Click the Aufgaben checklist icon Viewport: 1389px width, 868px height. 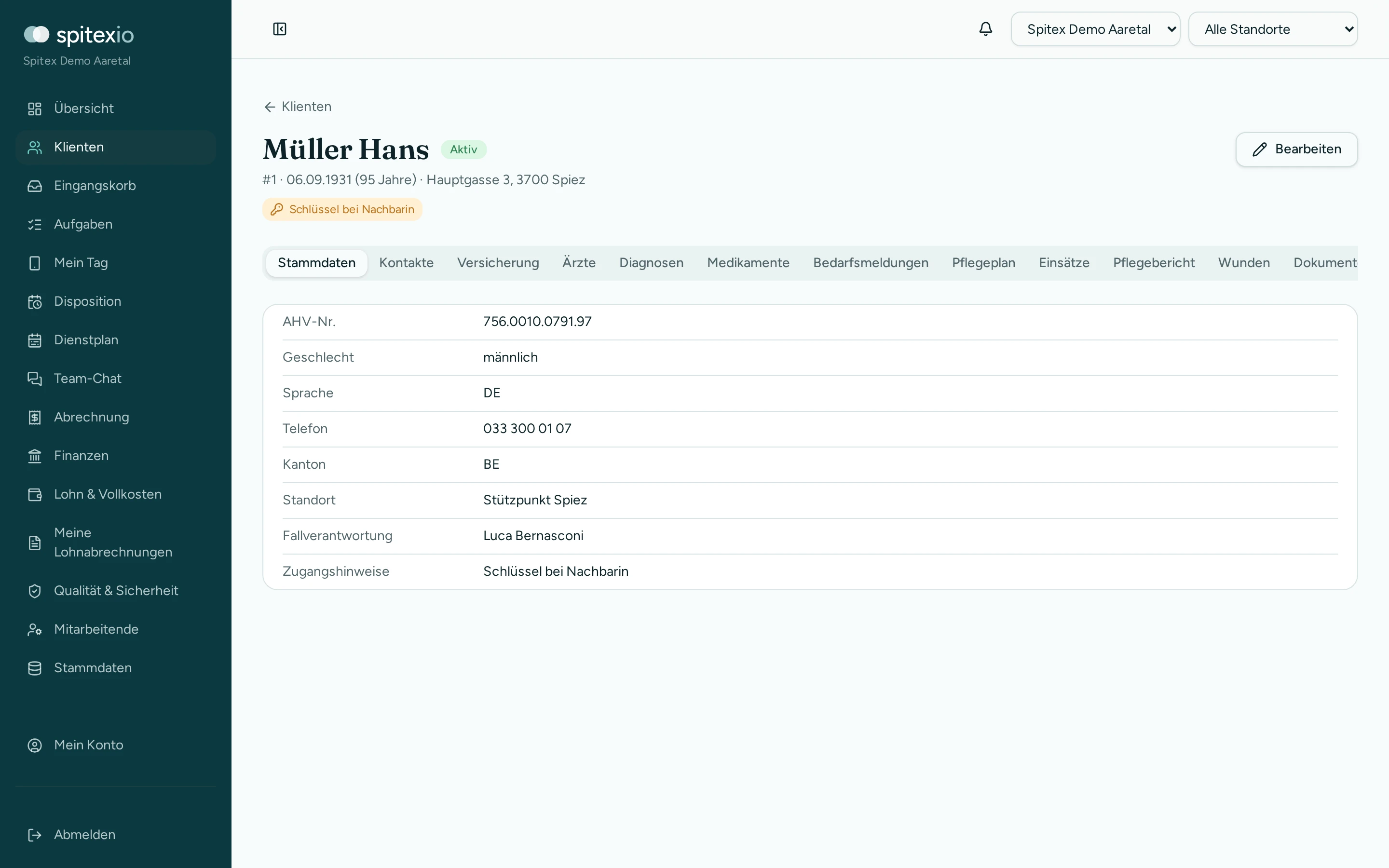pyautogui.click(x=35, y=224)
